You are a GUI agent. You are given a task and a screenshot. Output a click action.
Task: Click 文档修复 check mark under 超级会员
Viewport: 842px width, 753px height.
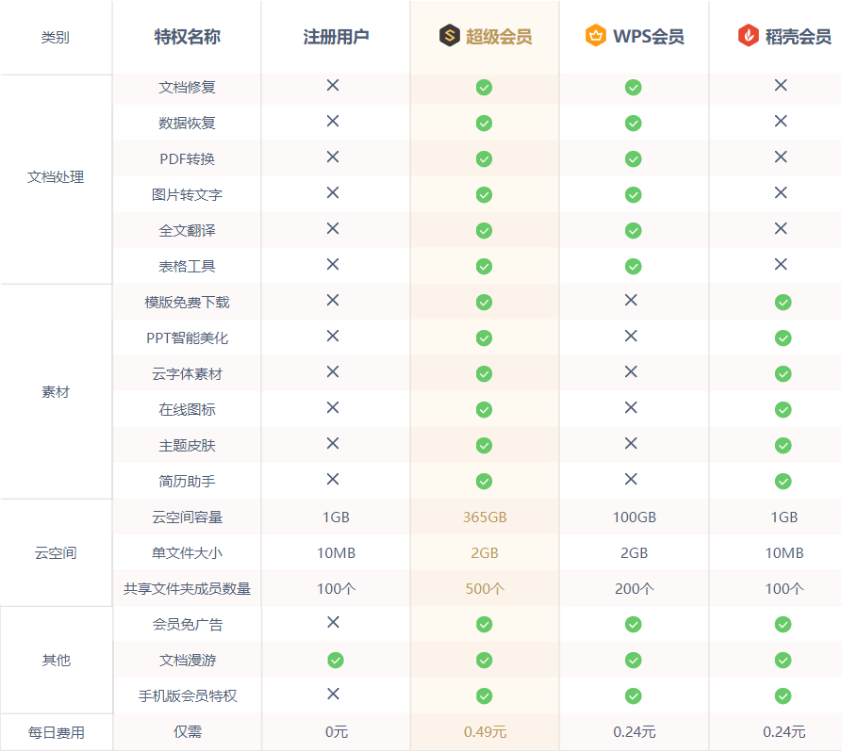click(x=484, y=87)
